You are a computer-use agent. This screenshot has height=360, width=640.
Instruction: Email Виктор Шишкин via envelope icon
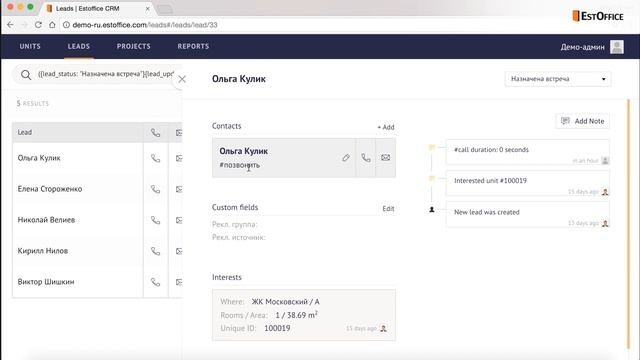click(x=179, y=282)
